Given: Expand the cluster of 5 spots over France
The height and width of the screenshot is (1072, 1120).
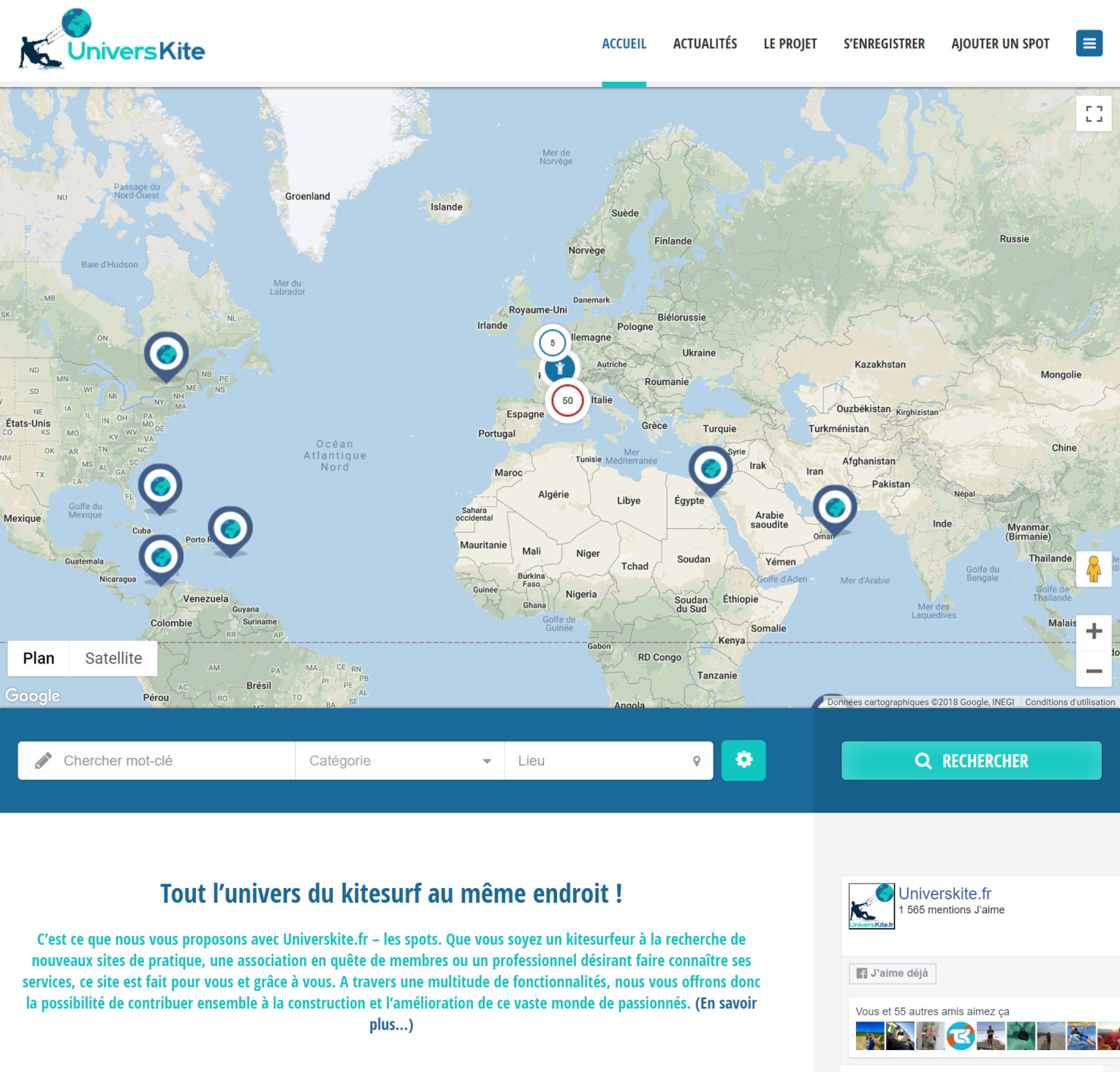Looking at the screenshot, I should [x=553, y=342].
